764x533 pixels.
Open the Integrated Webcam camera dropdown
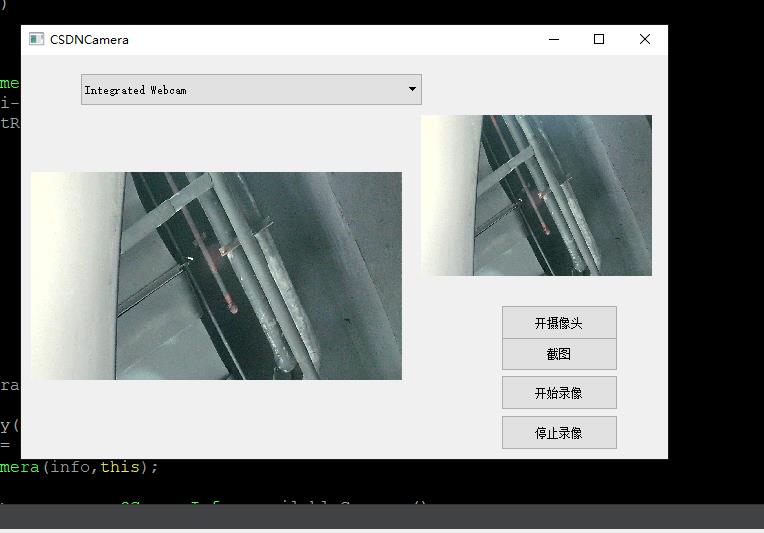click(x=251, y=90)
